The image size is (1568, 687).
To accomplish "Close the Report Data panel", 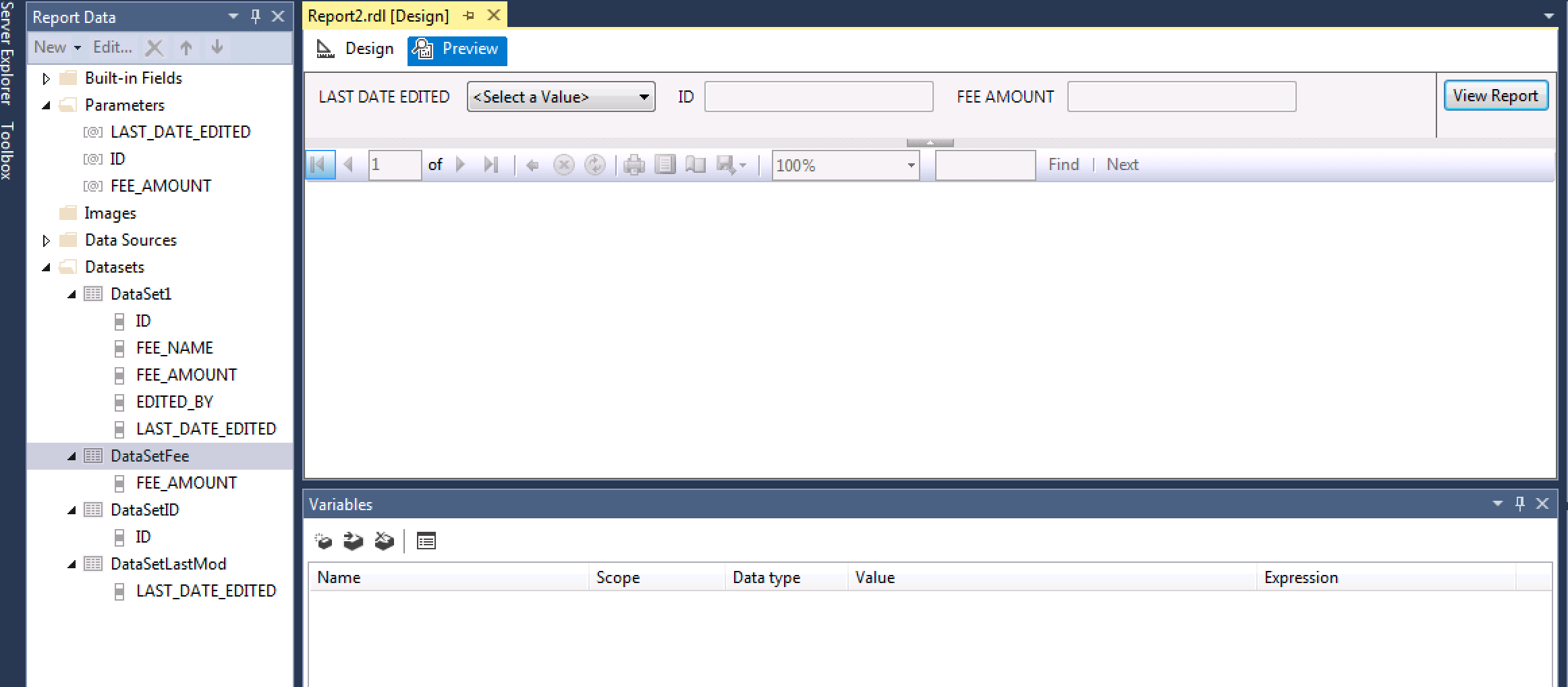I will pyautogui.click(x=278, y=16).
